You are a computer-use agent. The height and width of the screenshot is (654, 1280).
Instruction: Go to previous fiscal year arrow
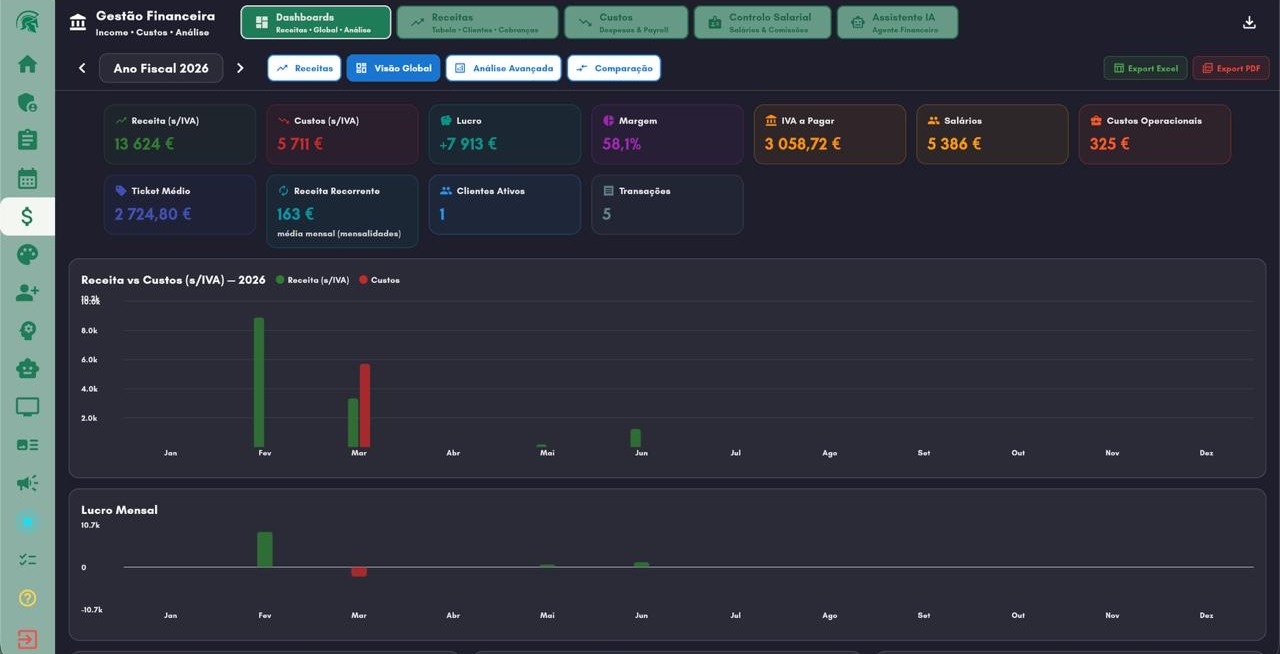[82, 68]
